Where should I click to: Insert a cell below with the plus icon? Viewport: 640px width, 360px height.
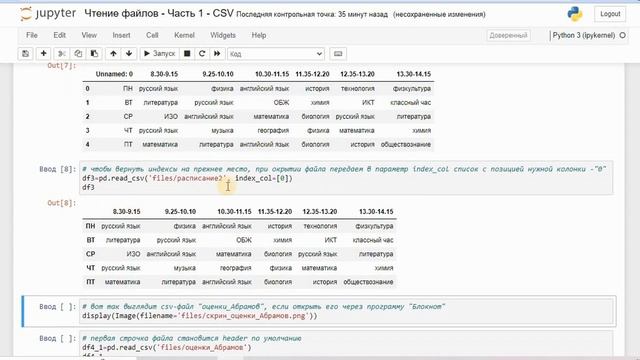[x=44, y=54]
